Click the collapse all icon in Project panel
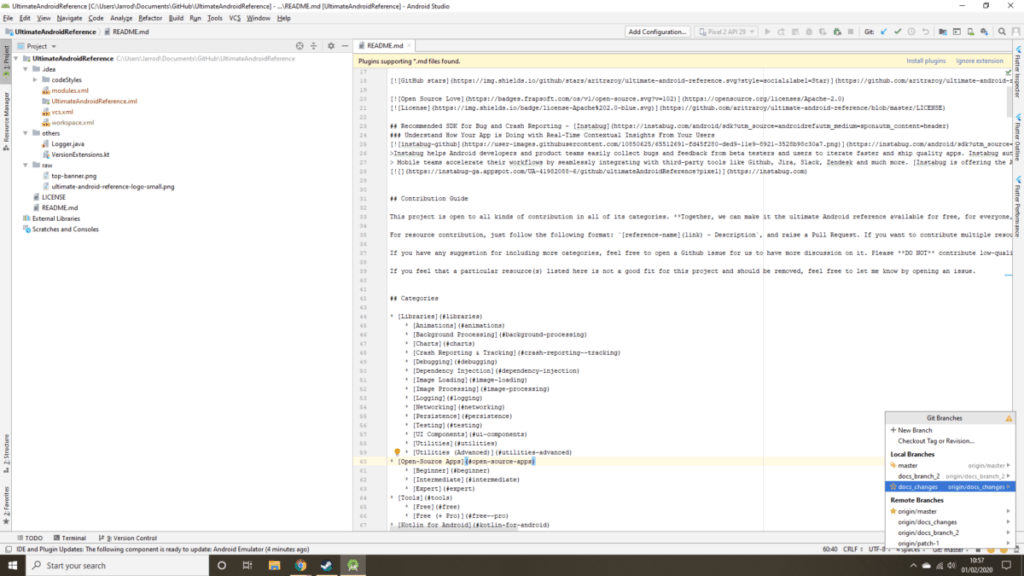1024x576 pixels. [315, 46]
